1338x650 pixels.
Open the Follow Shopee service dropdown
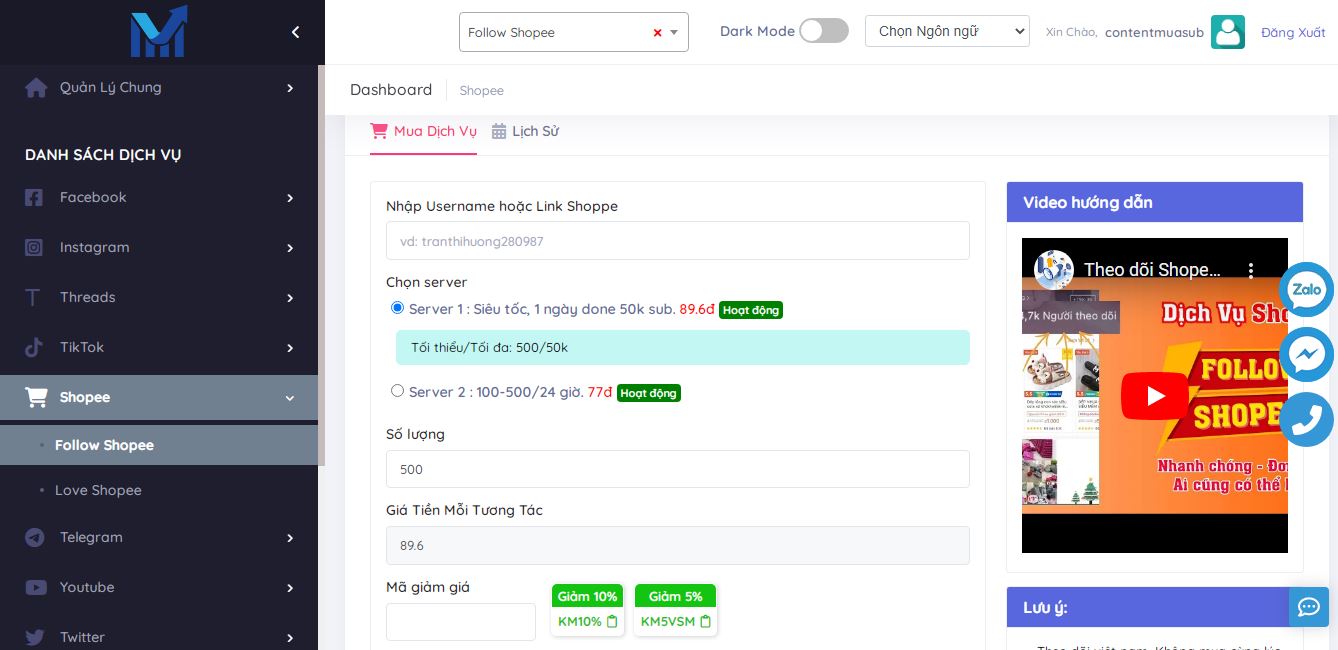coord(573,32)
